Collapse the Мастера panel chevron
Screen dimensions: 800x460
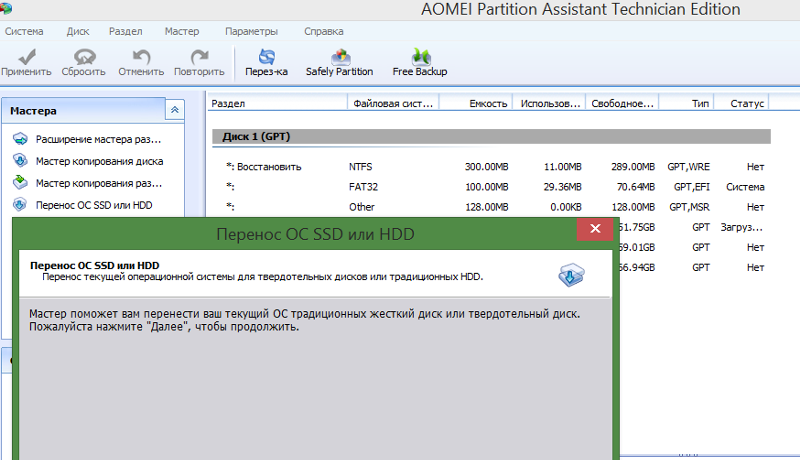[174, 110]
